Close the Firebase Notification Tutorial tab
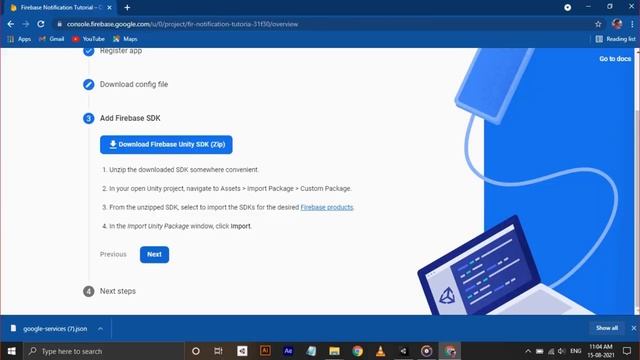 click(x=109, y=7)
